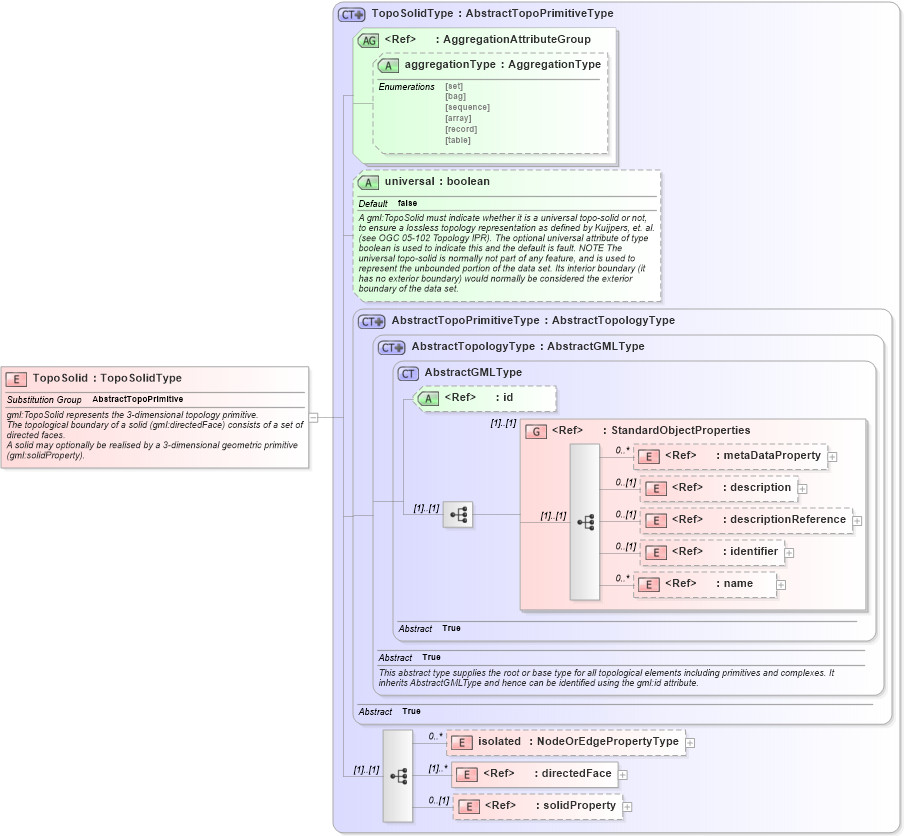This screenshot has height=836, width=904.
Task: Select the solidProperty label
Action: pos(579,805)
